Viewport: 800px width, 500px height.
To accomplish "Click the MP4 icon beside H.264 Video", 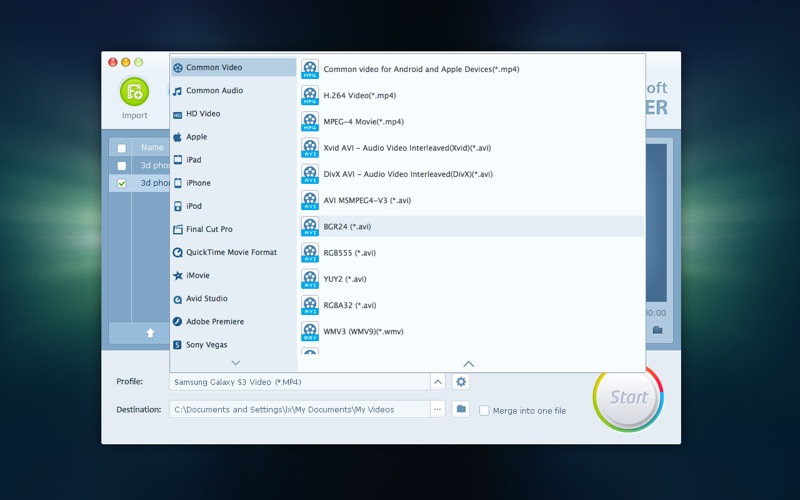I will (x=310, y=95).
